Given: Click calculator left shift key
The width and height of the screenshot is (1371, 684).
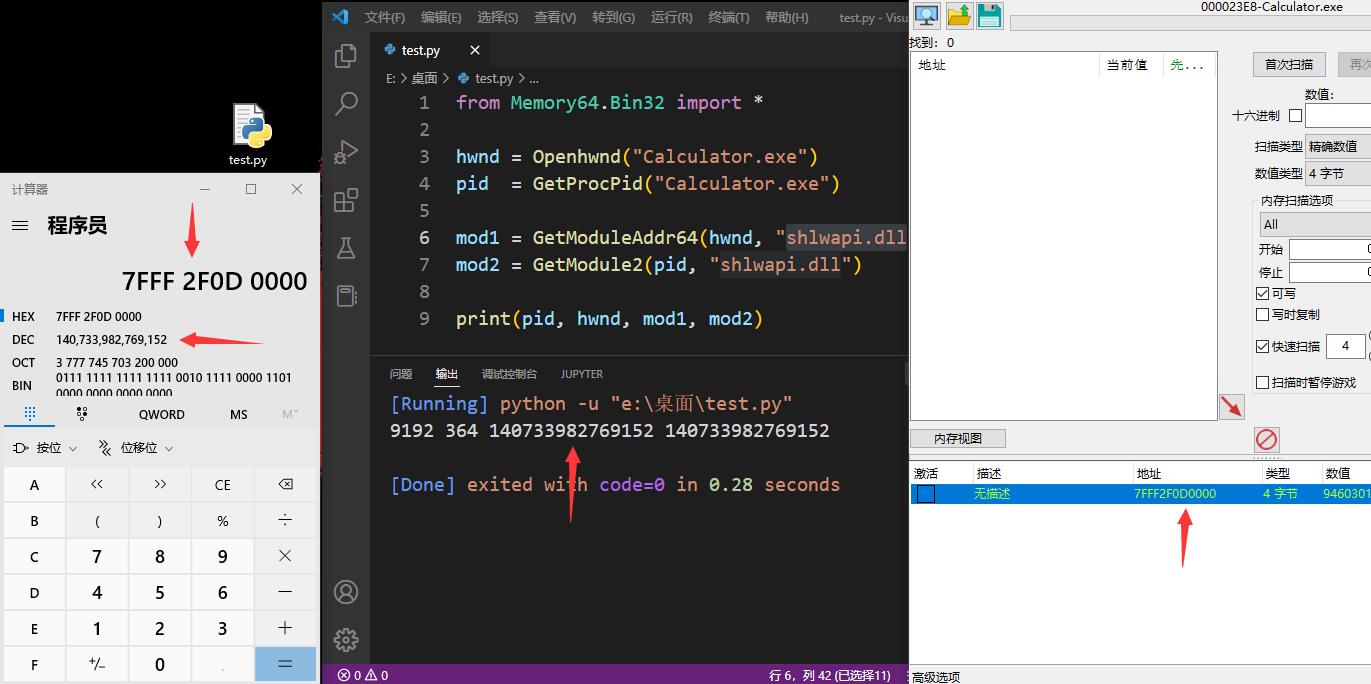Looking at the screenshot, I should [x=97, y=485].
